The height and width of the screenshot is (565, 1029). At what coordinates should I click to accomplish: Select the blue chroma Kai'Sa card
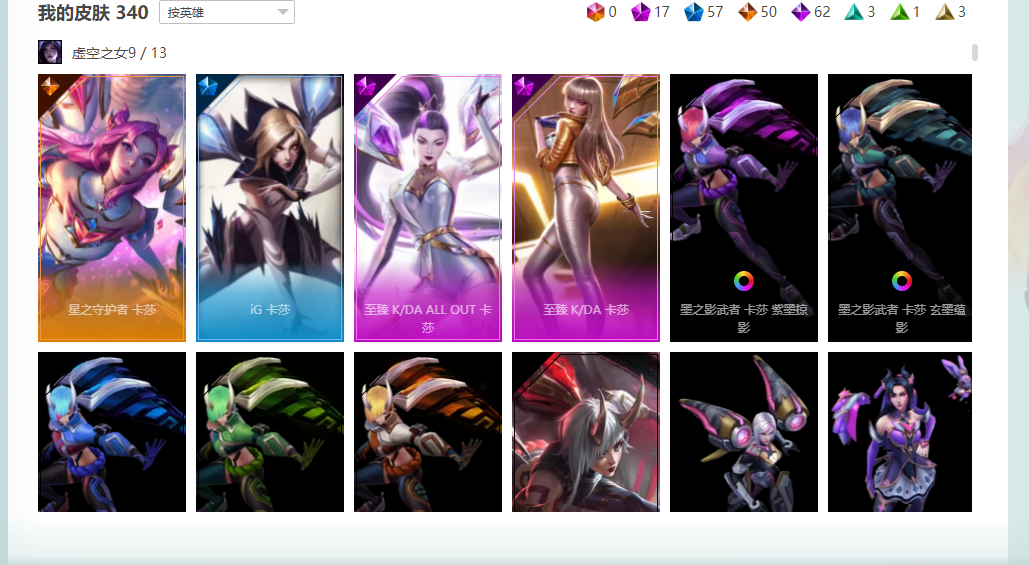(x=112, y=432)
